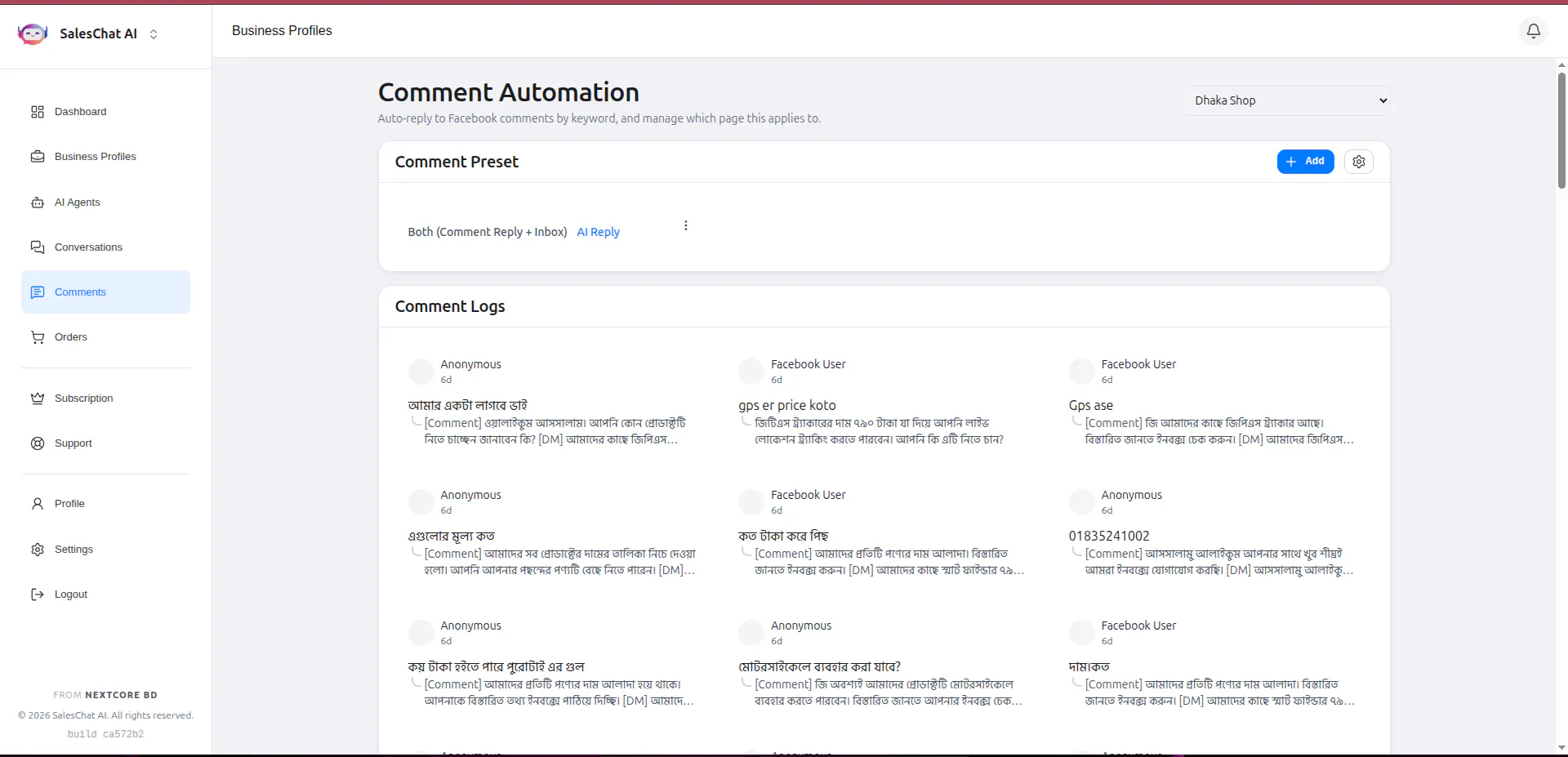The image size is (1568, 757).
Task: Click the Subscription crown icon
Action: (x=38, y=399)
